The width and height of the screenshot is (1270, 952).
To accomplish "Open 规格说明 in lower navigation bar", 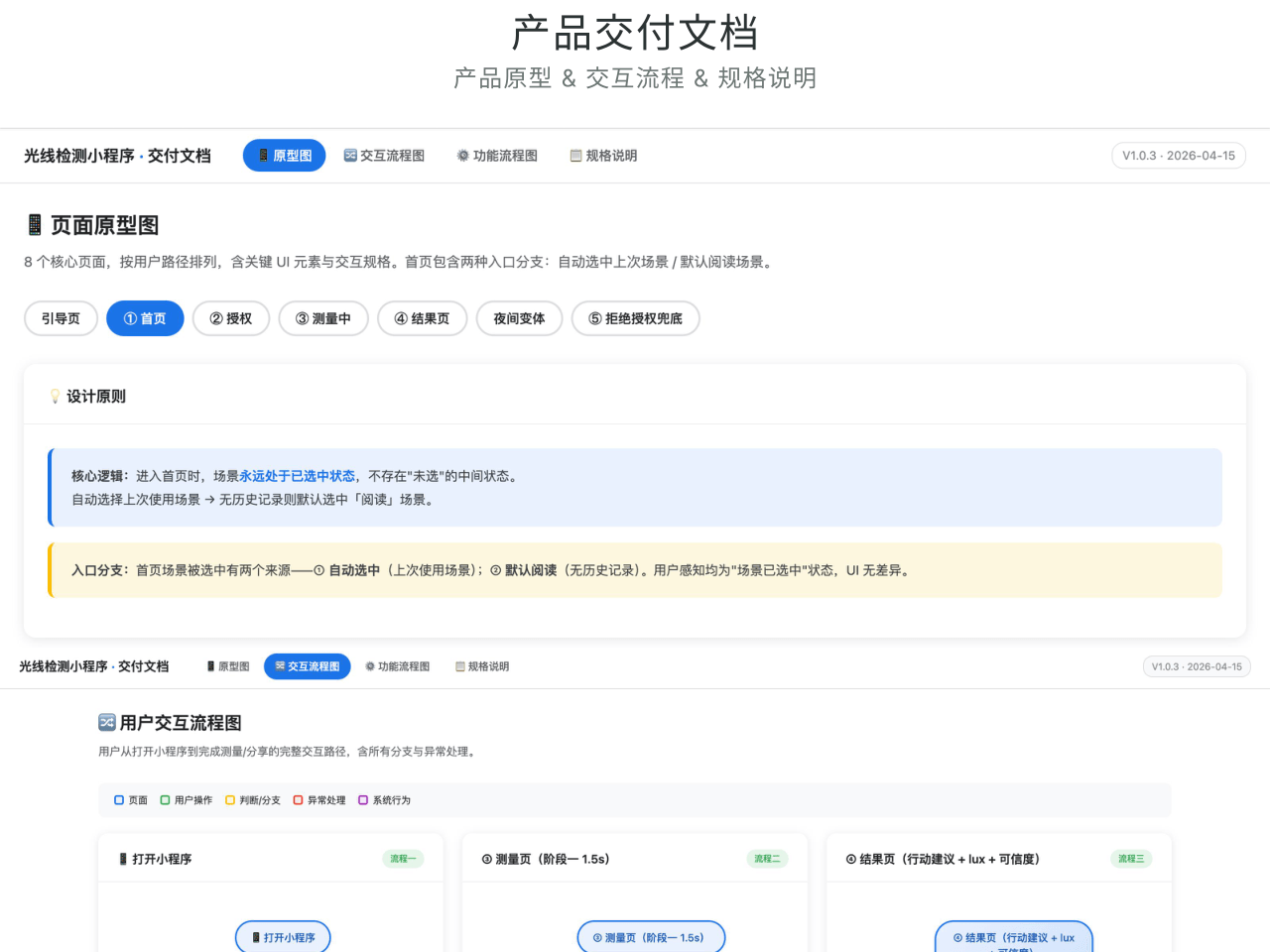I will [x=482, y=666].
